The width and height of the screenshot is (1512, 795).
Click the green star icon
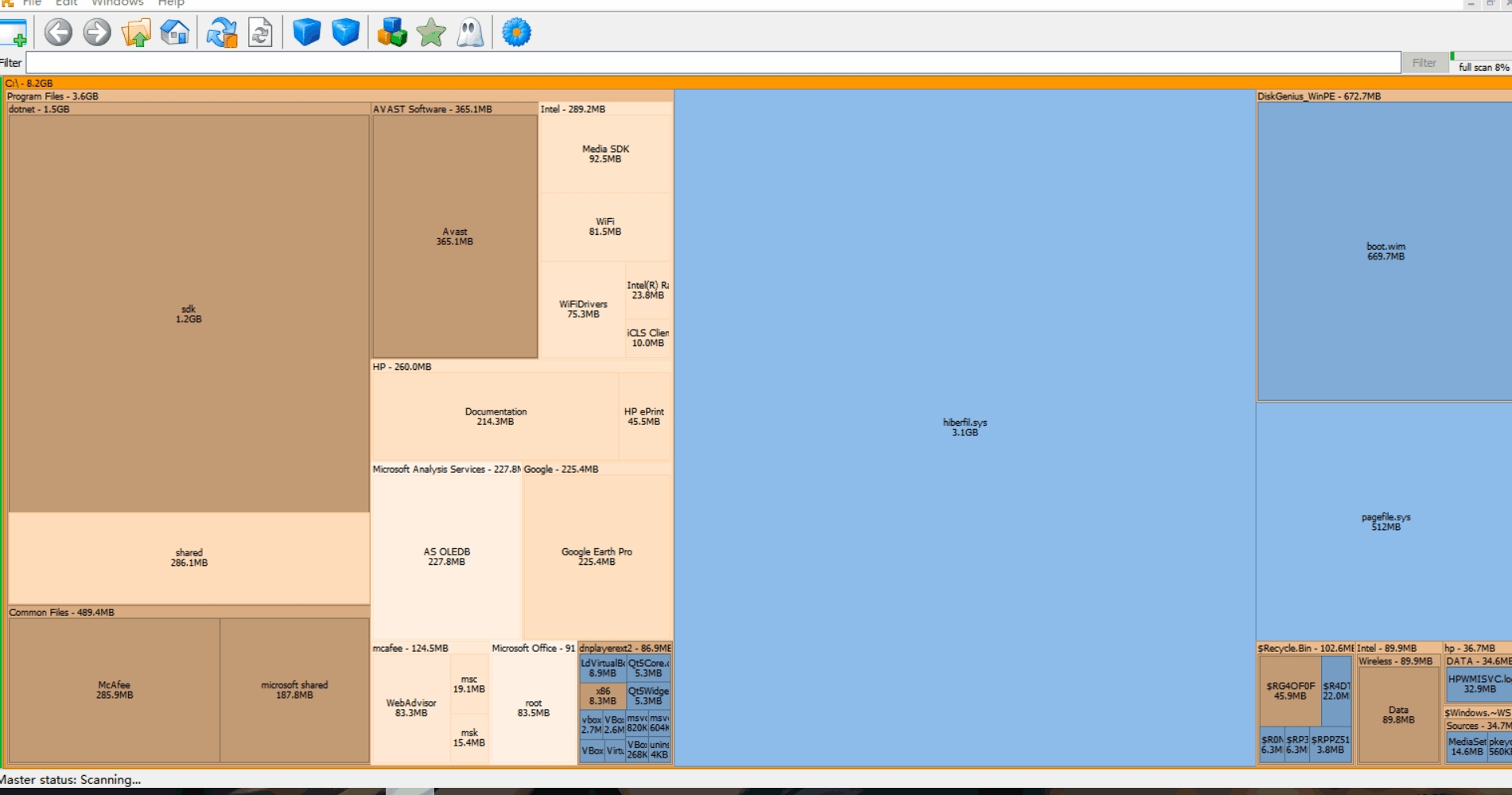point(431,33)
